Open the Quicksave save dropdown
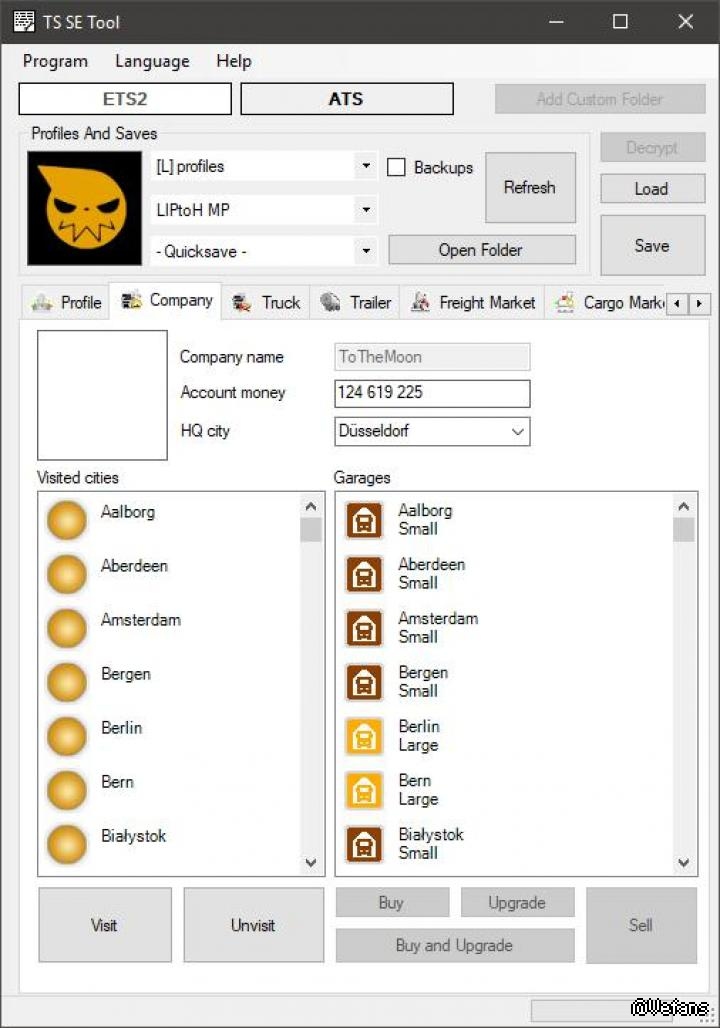Image resolution: width=720 pixels, height=1028 pixels. [x=366, y=251]
